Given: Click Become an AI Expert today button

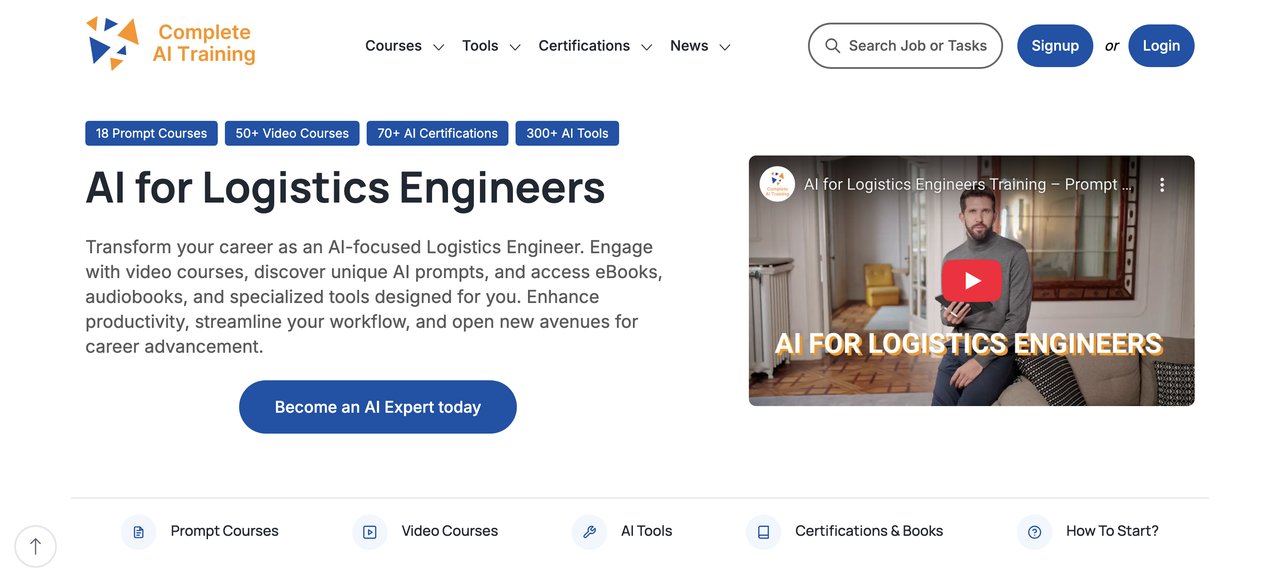Looking at the screenshot, I should (x=378, y=407).
